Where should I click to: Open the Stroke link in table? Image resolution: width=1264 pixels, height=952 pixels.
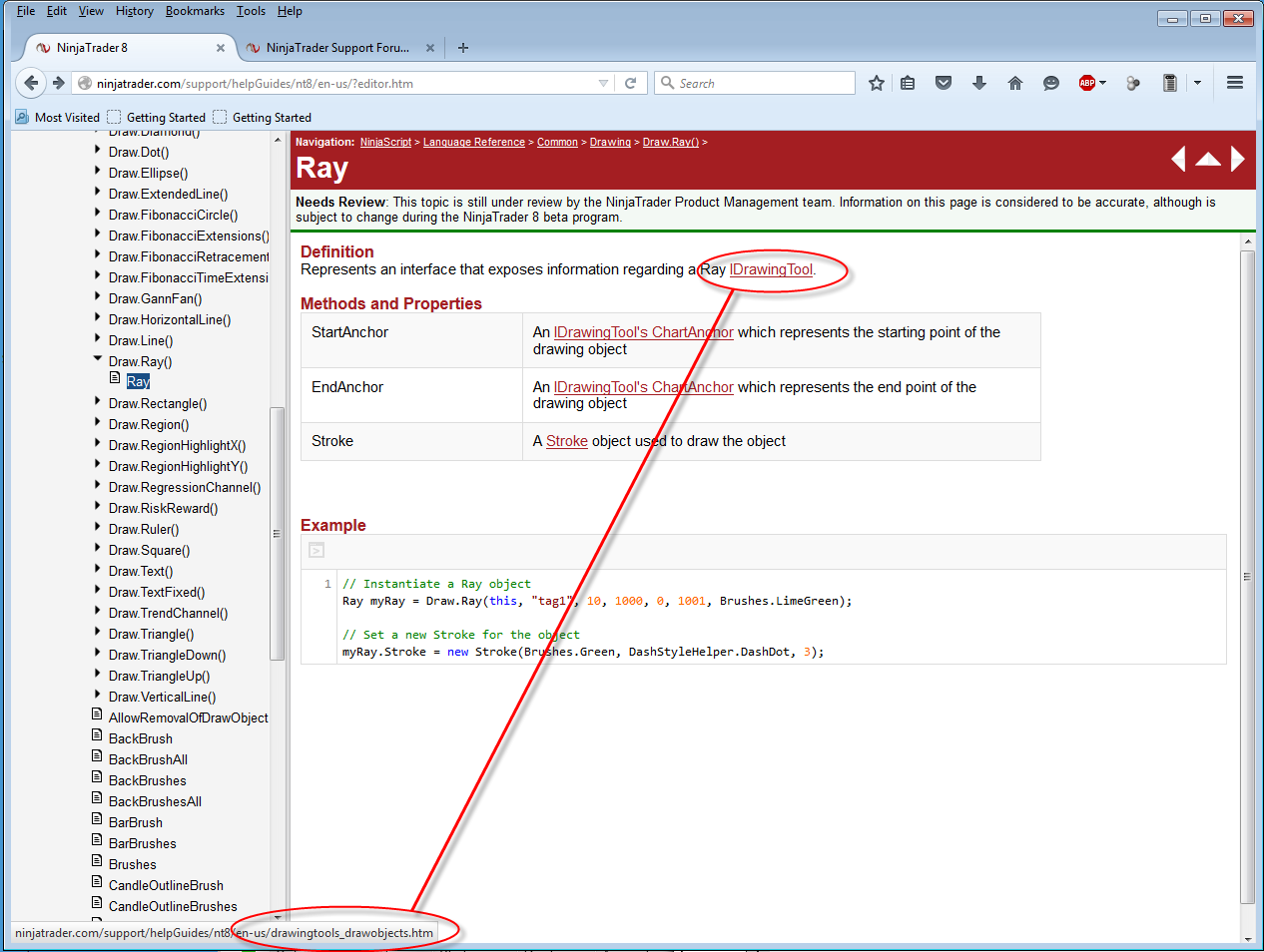pyautogui.click(x=567, y=441)
